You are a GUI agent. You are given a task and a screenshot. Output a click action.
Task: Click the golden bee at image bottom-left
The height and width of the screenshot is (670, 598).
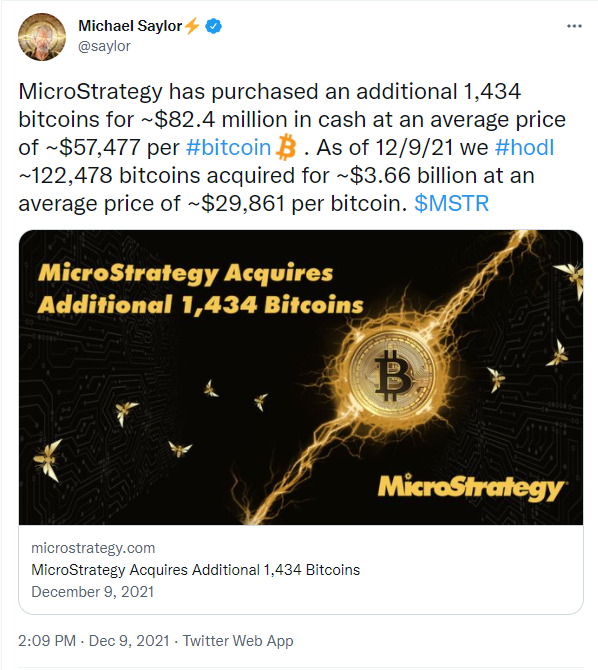(47, 460)
